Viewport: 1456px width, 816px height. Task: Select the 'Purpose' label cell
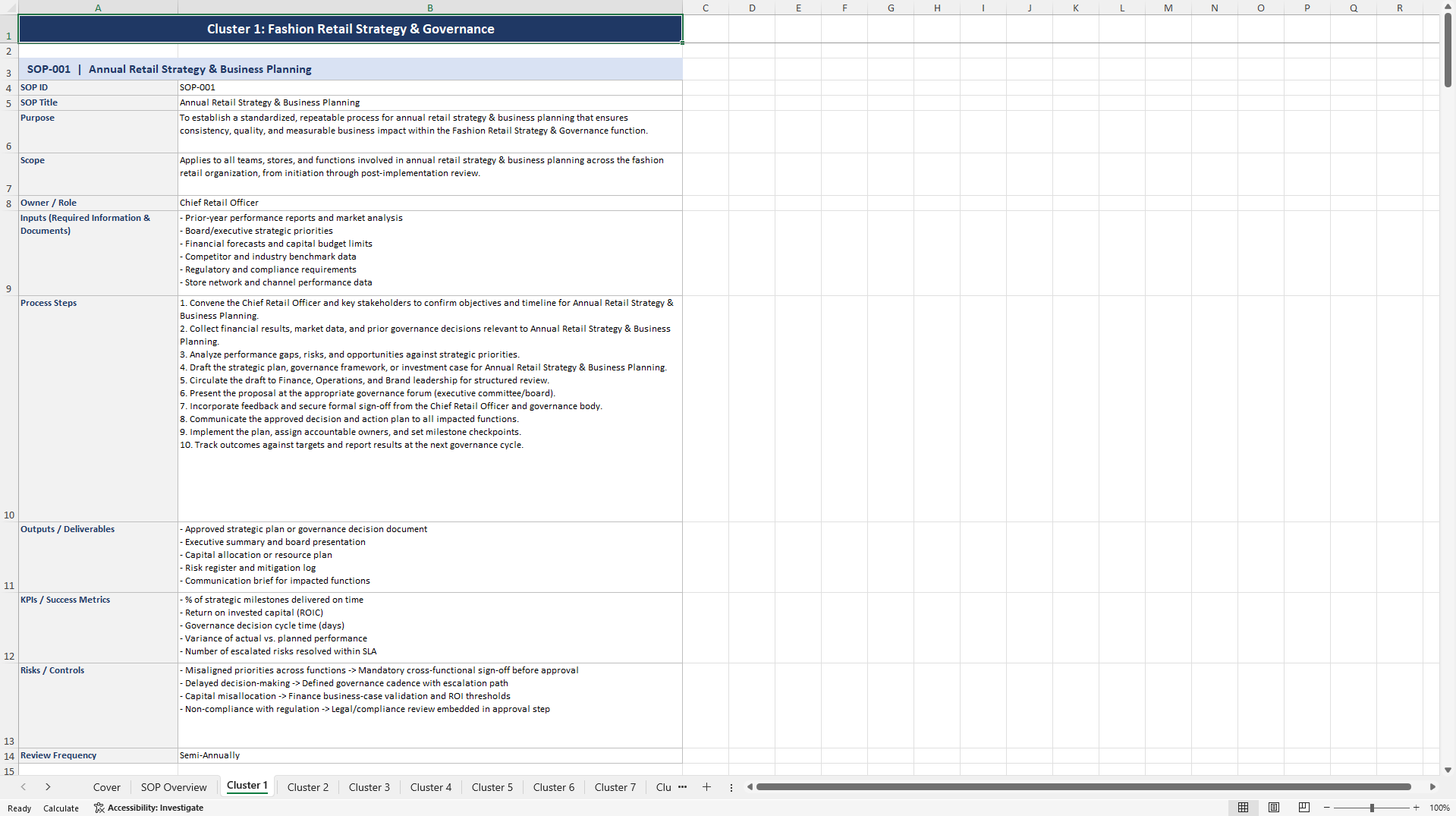98,132
